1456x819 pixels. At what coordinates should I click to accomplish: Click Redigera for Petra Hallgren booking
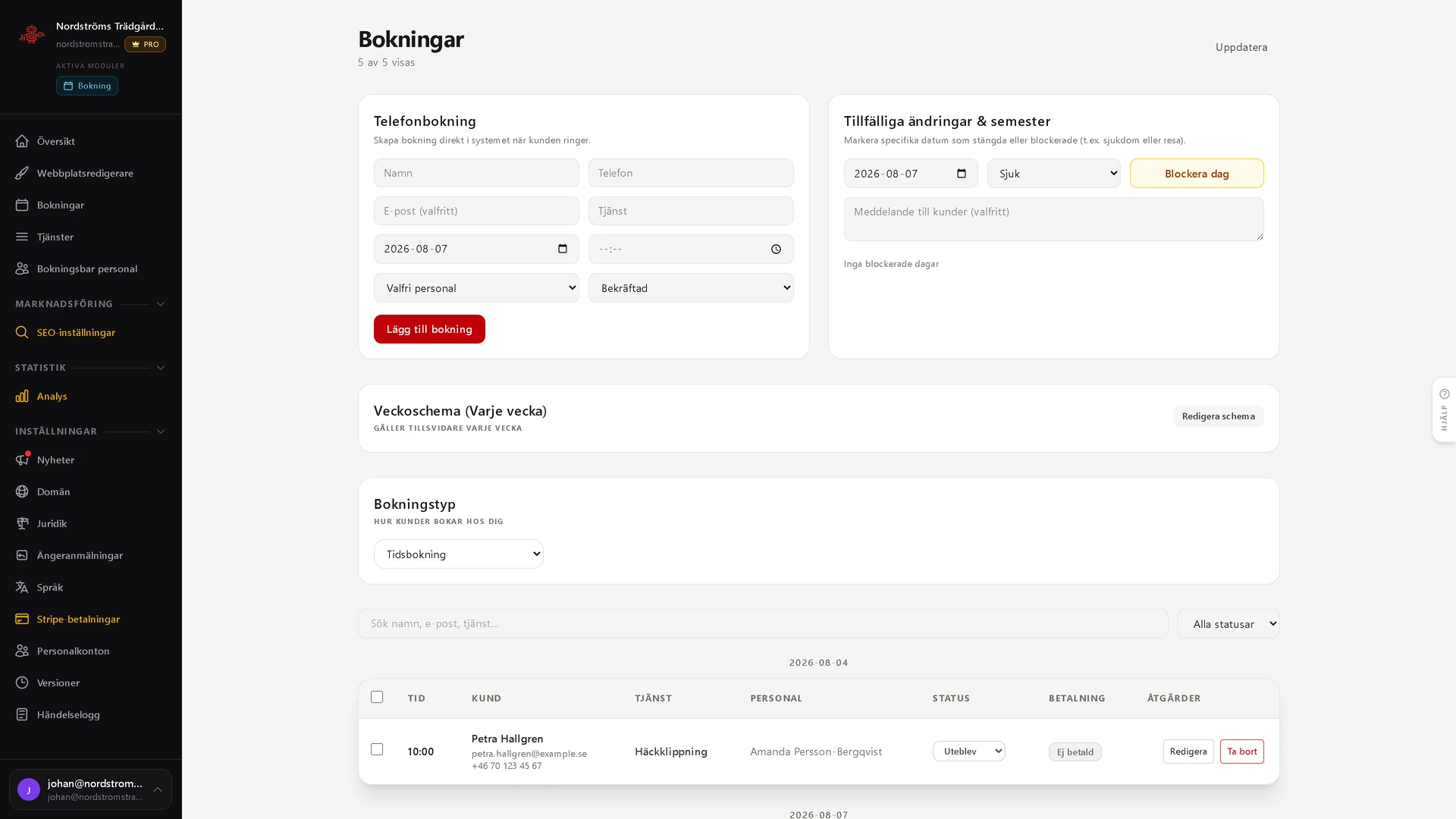[x=1188, y=752]
